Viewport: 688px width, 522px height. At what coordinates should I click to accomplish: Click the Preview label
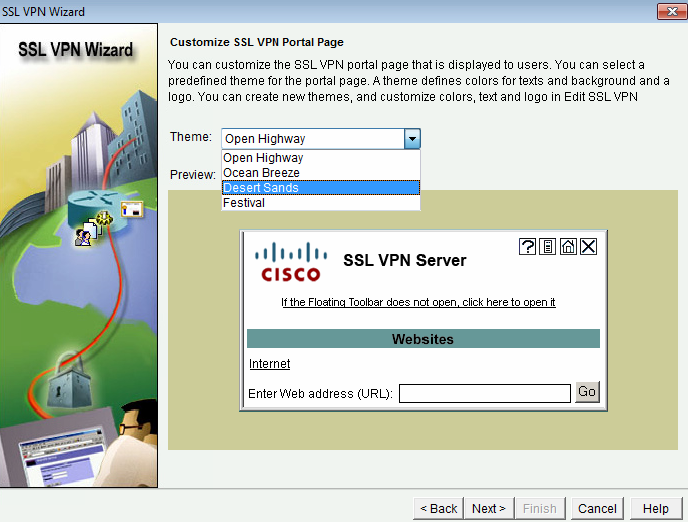193,175
